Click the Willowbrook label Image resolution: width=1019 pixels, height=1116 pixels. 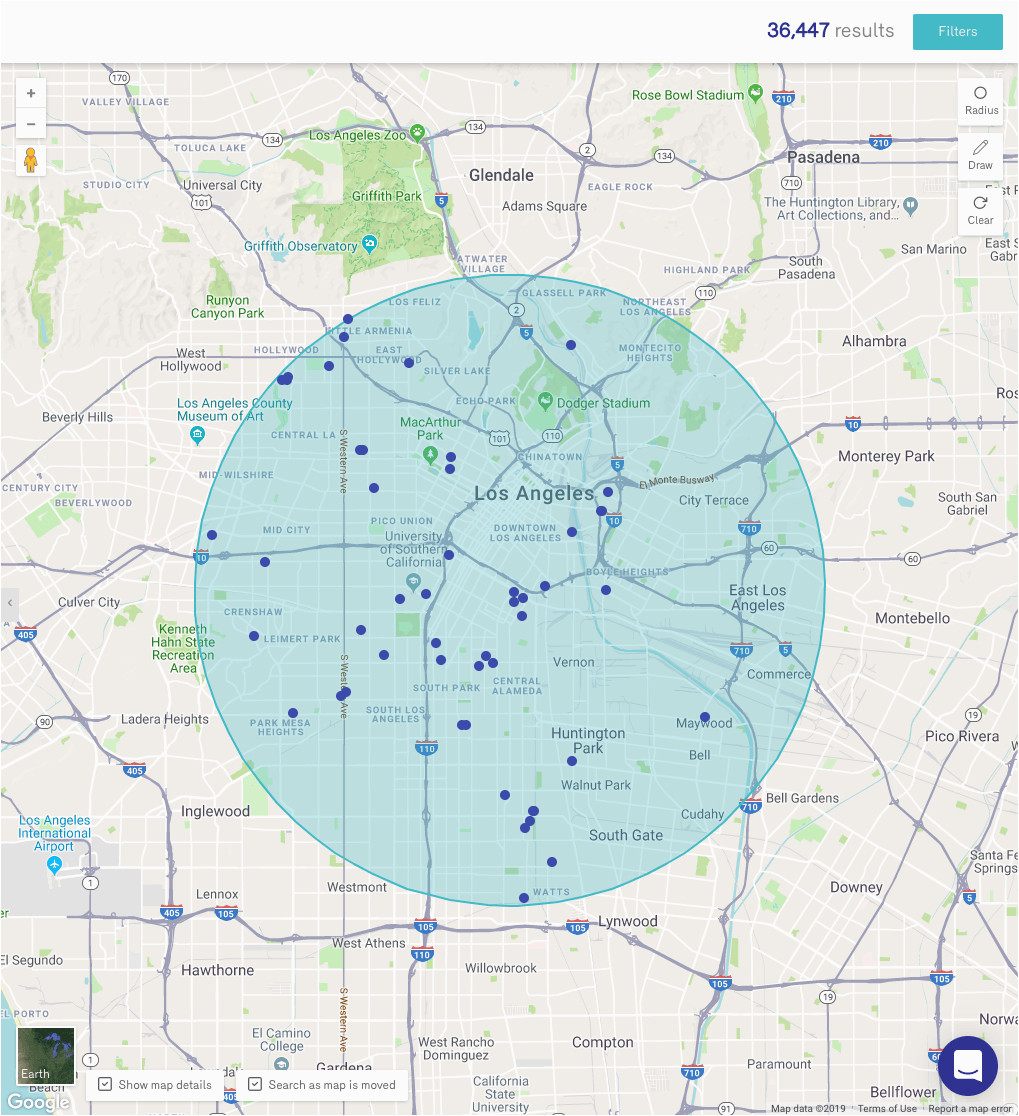tap(501, 968)
